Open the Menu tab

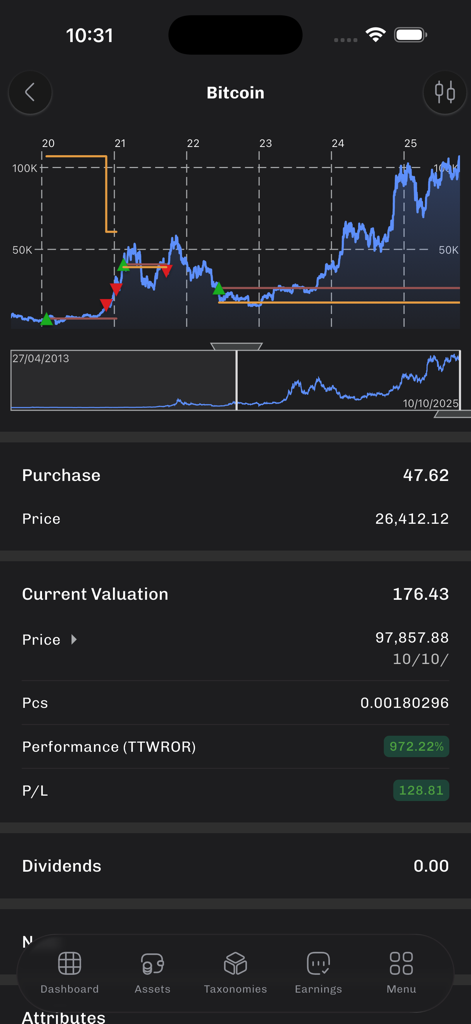pyautogui.click(x=401, y=972)
